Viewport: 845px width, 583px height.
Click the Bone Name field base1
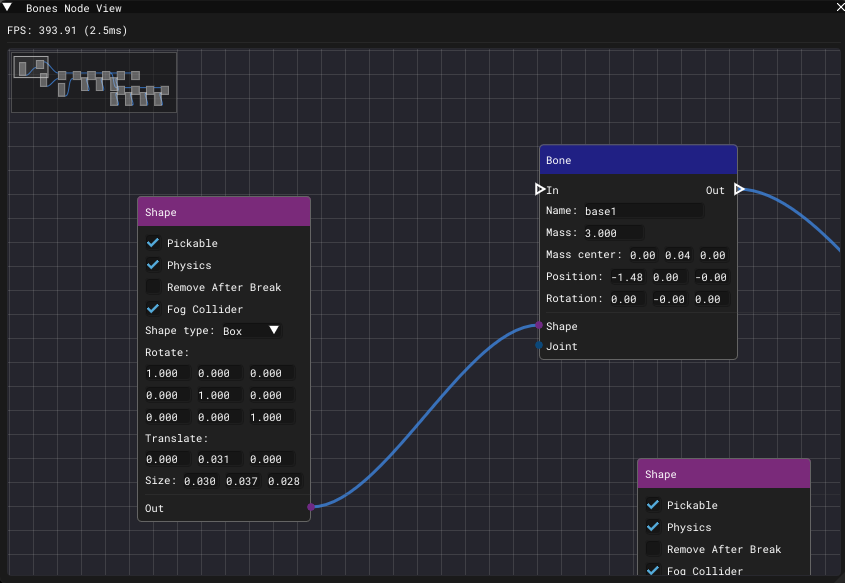[642, 211]
